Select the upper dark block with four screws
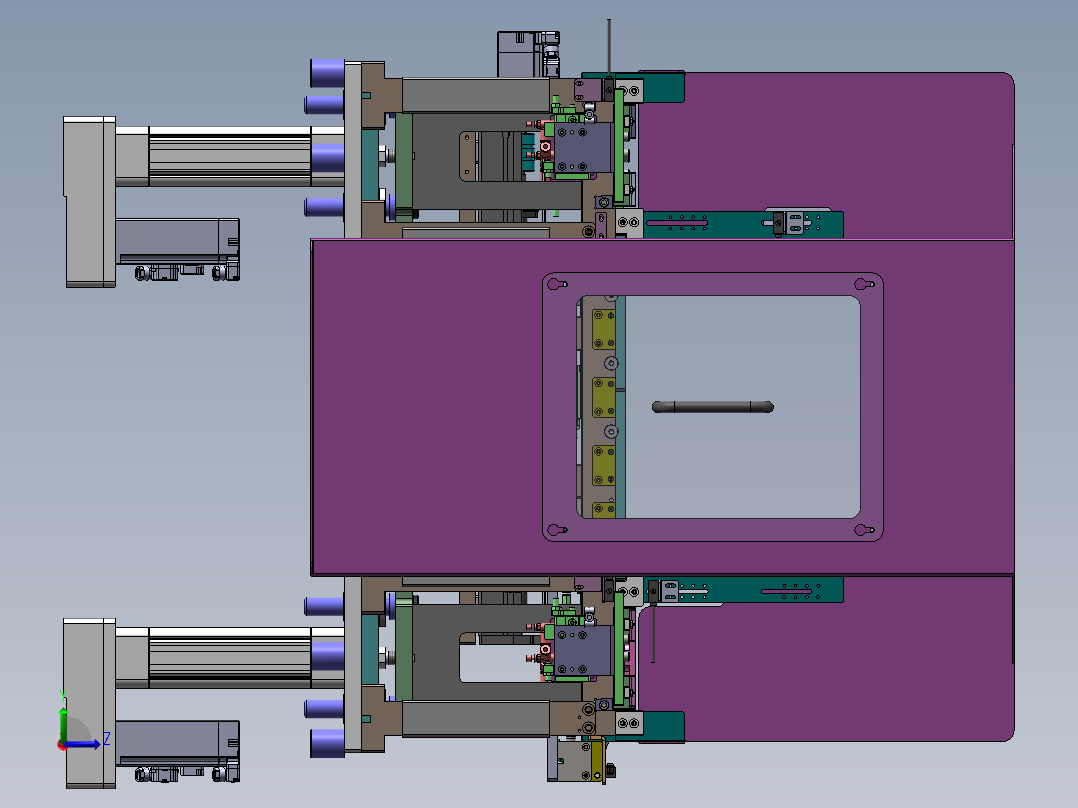This screenshot has height=808, width=1078. [583, 147]
